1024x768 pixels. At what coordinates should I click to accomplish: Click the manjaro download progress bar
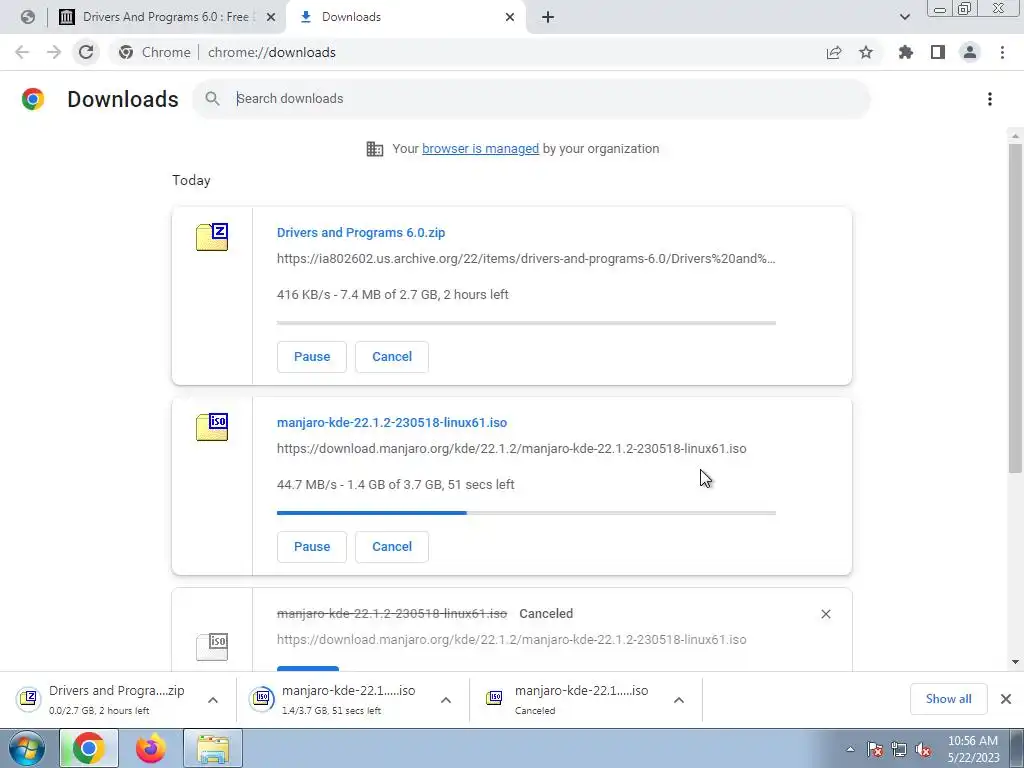(x=526, y=513)
